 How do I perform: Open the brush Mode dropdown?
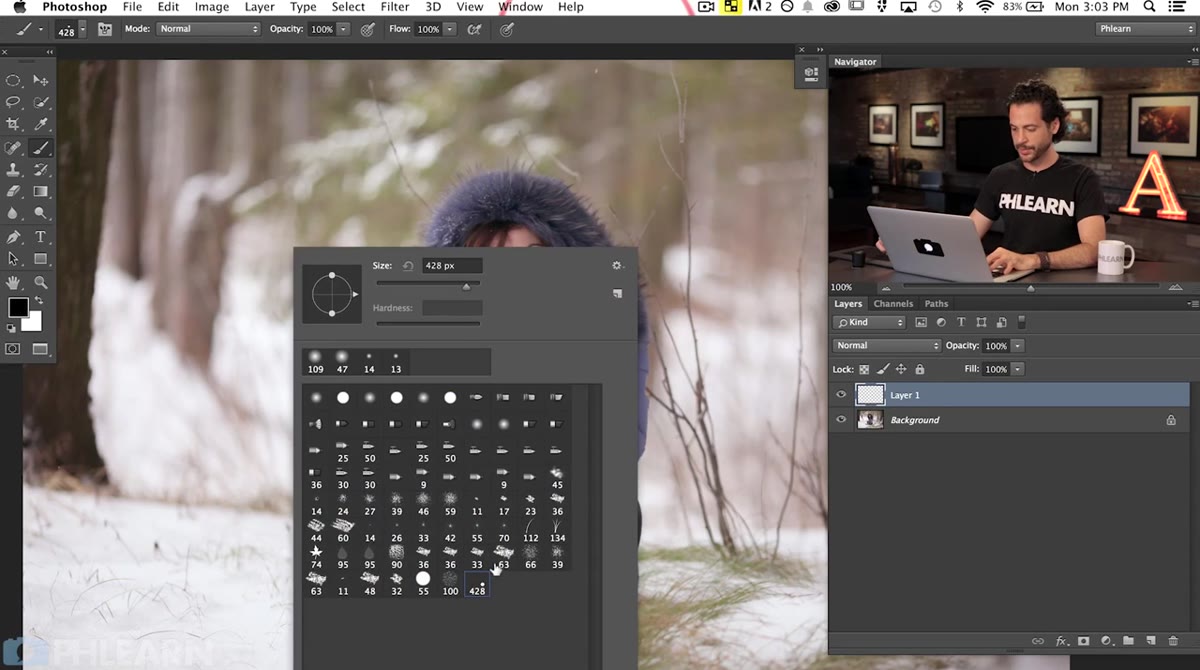pos(208,29)
